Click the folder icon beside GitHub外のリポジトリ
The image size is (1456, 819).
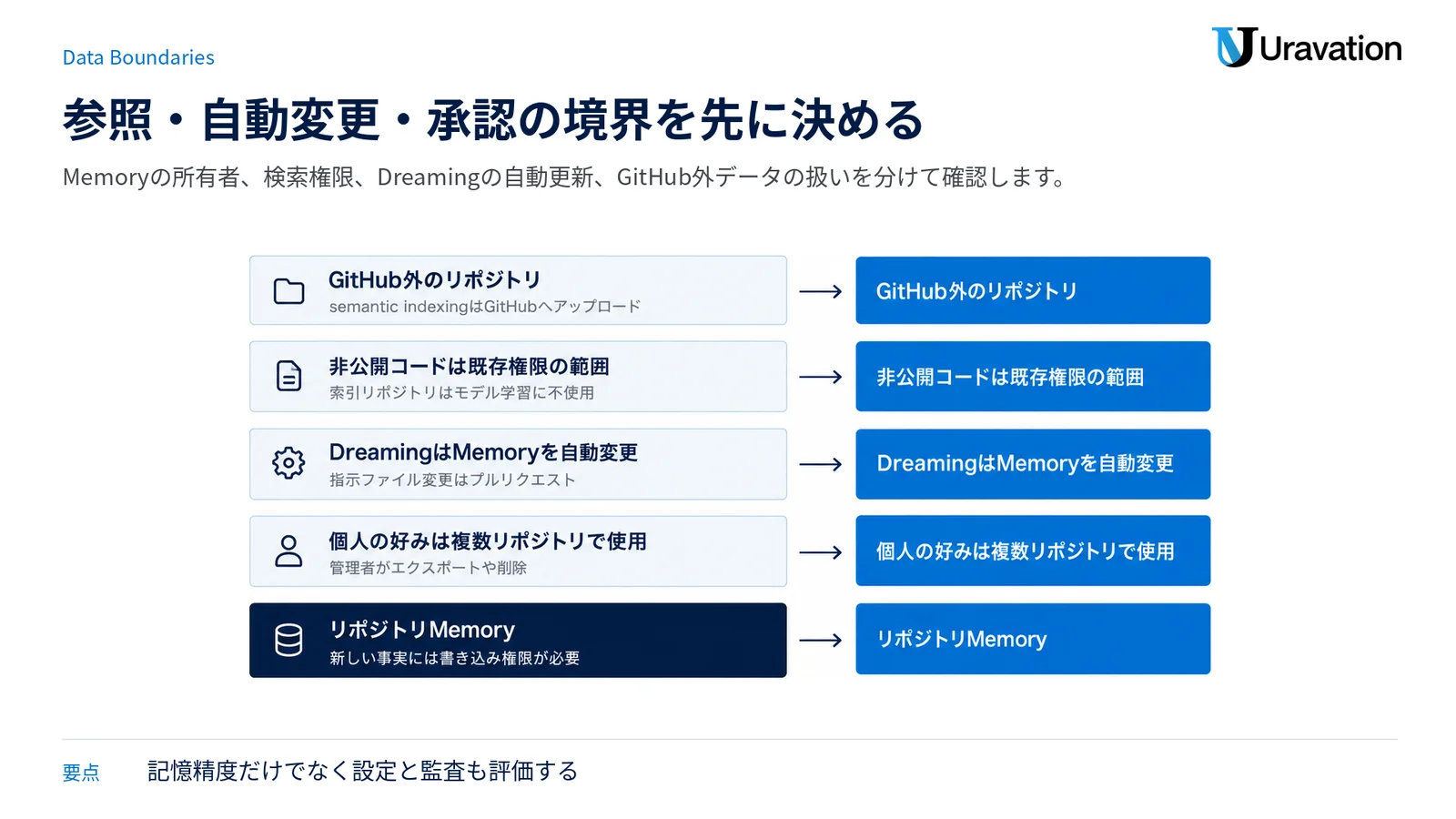pos(288,291)
